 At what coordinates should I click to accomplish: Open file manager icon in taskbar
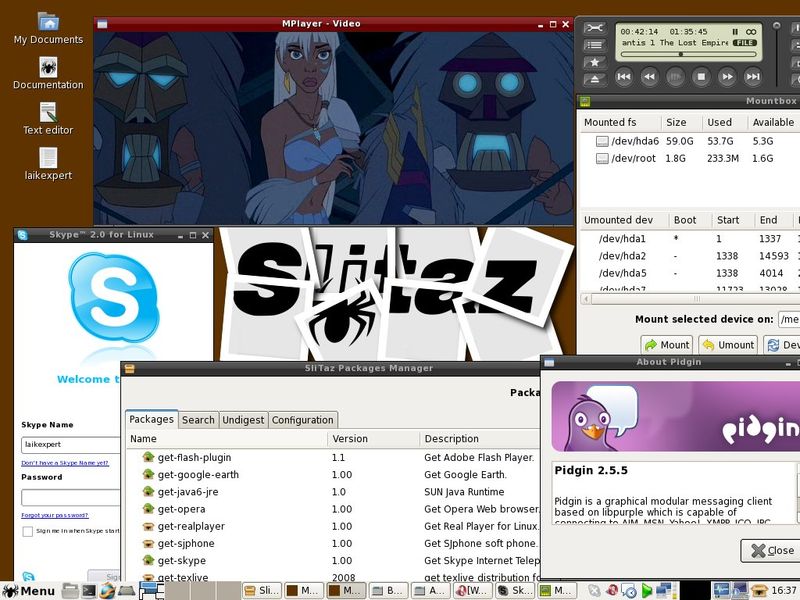click(70, 591)
